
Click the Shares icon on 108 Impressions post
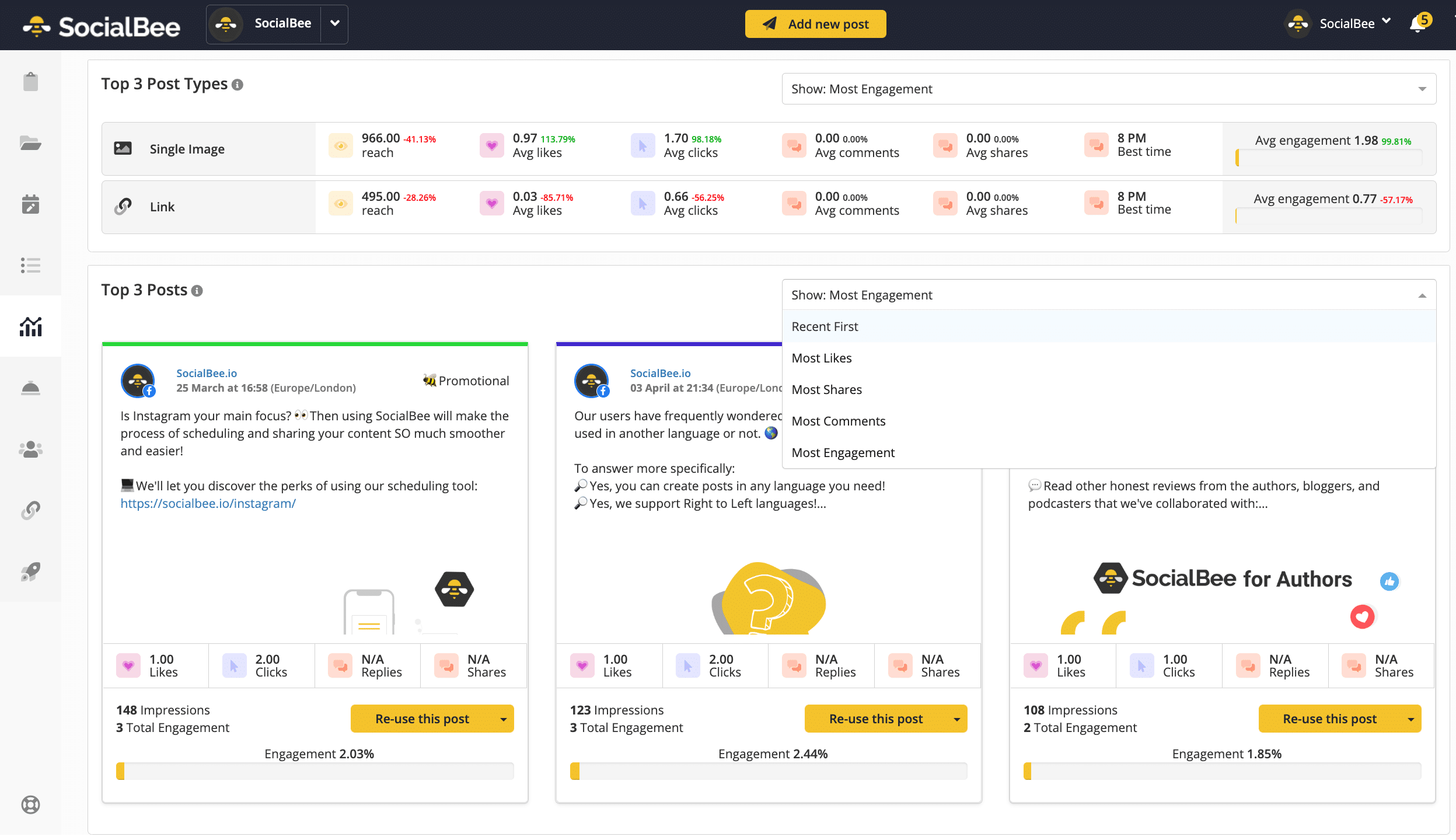(1354, 665)
